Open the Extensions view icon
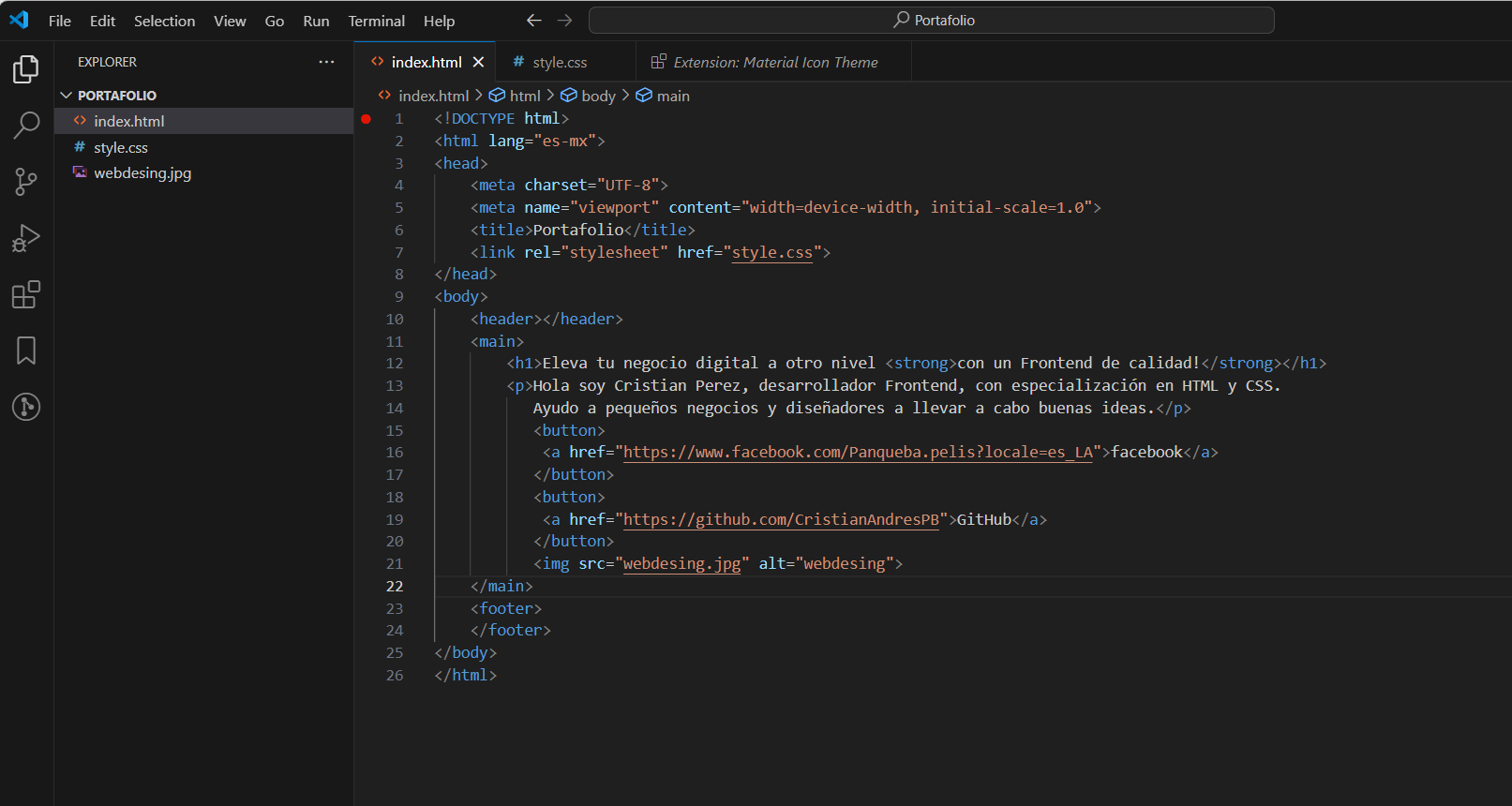Image resolution: width=1512 pixels, height=806 pixels. coord(26,294)
